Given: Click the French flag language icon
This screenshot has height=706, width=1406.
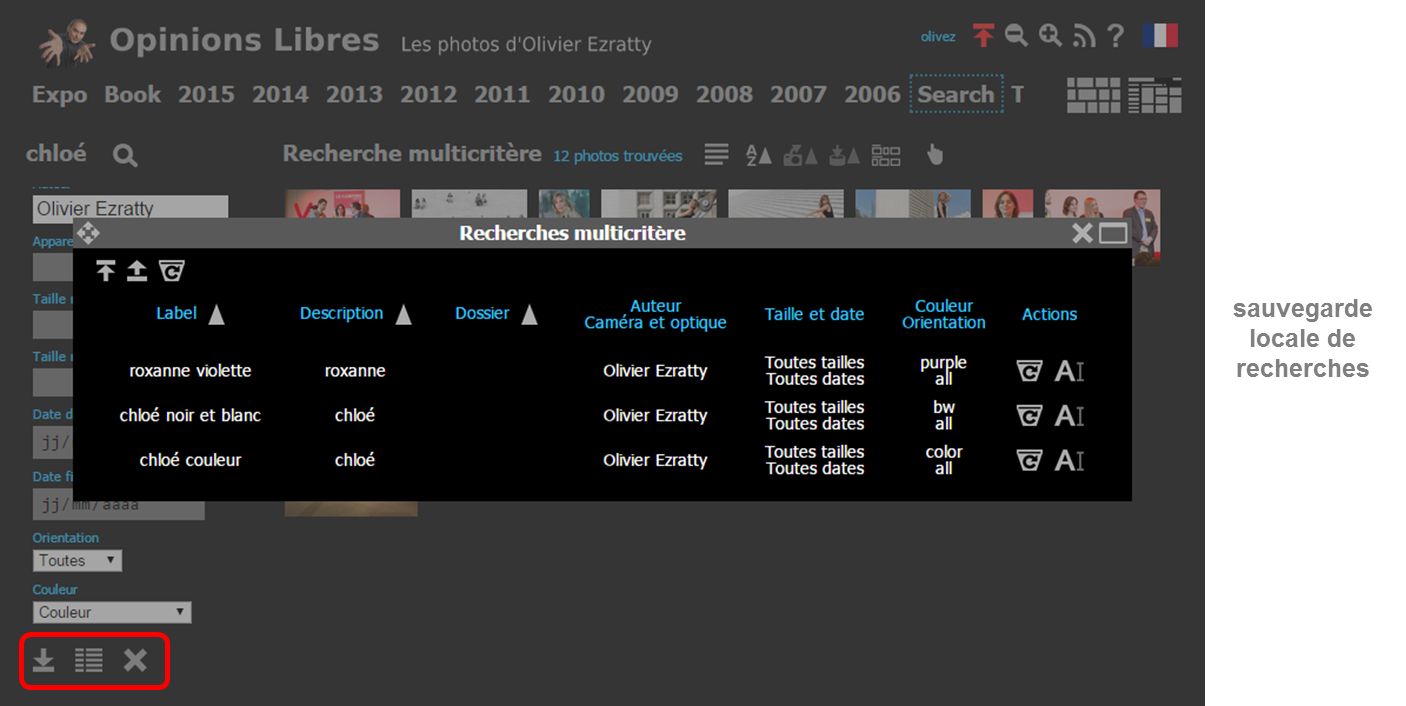Looking at the screenshot, I should click(1159, 36).
